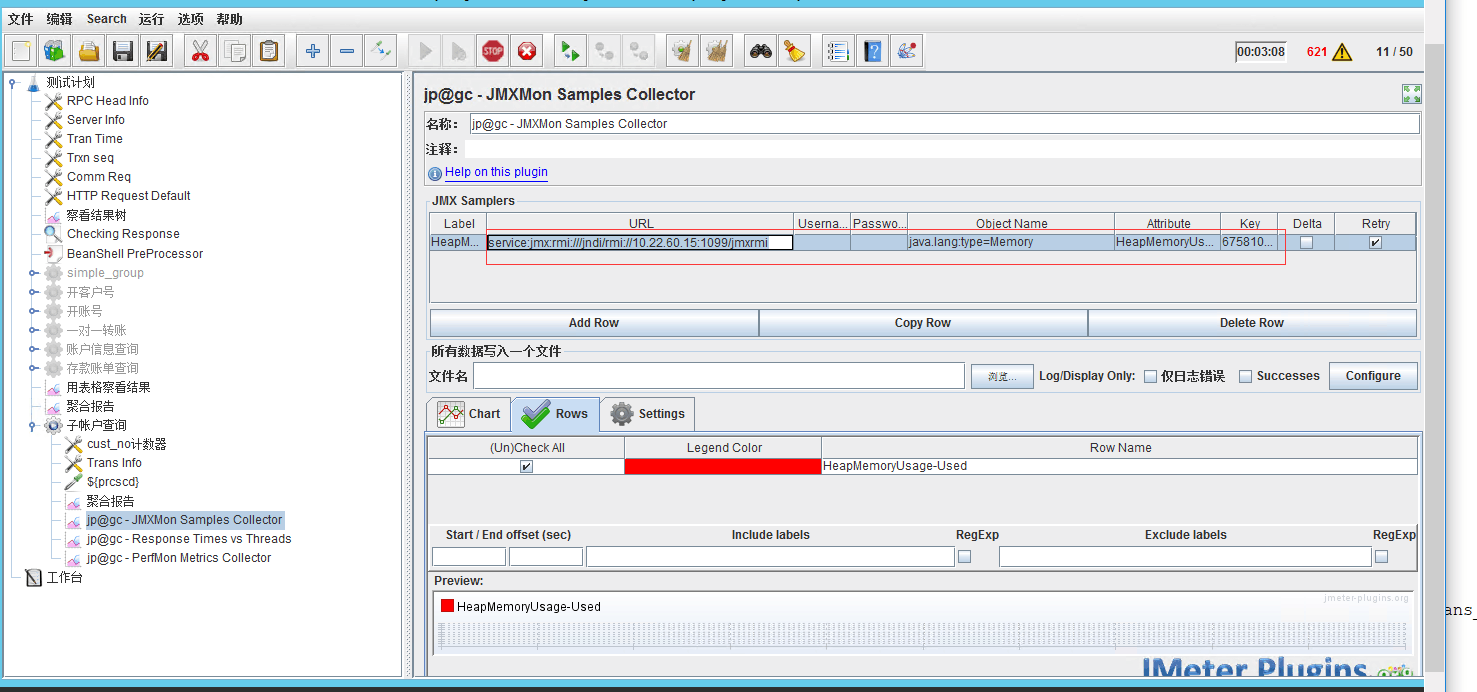Image resolution: width=1477 pixels, height=692 pixels.
Task: Collapse the 子帐户查询 thread group
Action: tap(33, 425)
